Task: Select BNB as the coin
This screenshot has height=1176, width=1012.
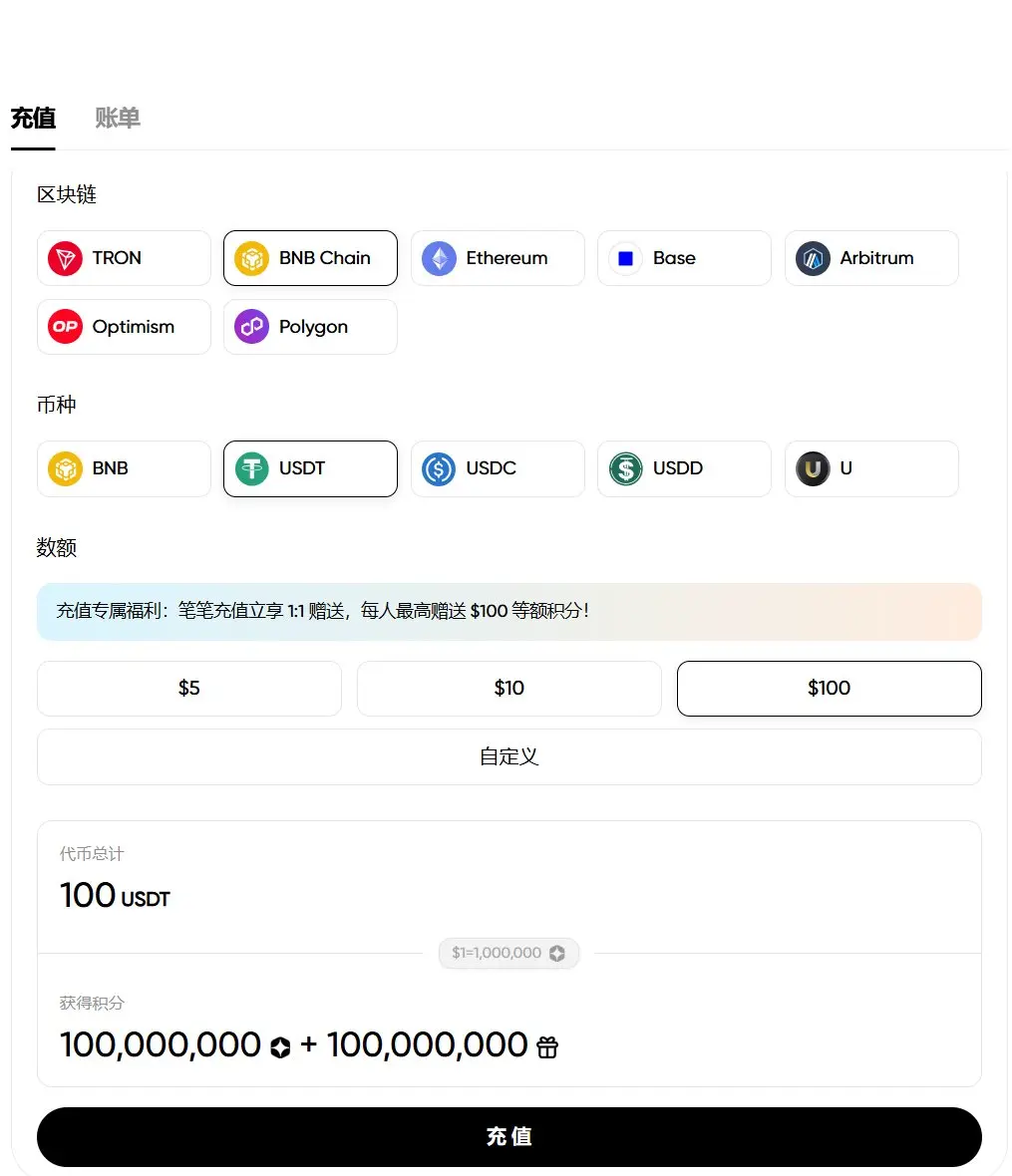Action: pos(124,468)
